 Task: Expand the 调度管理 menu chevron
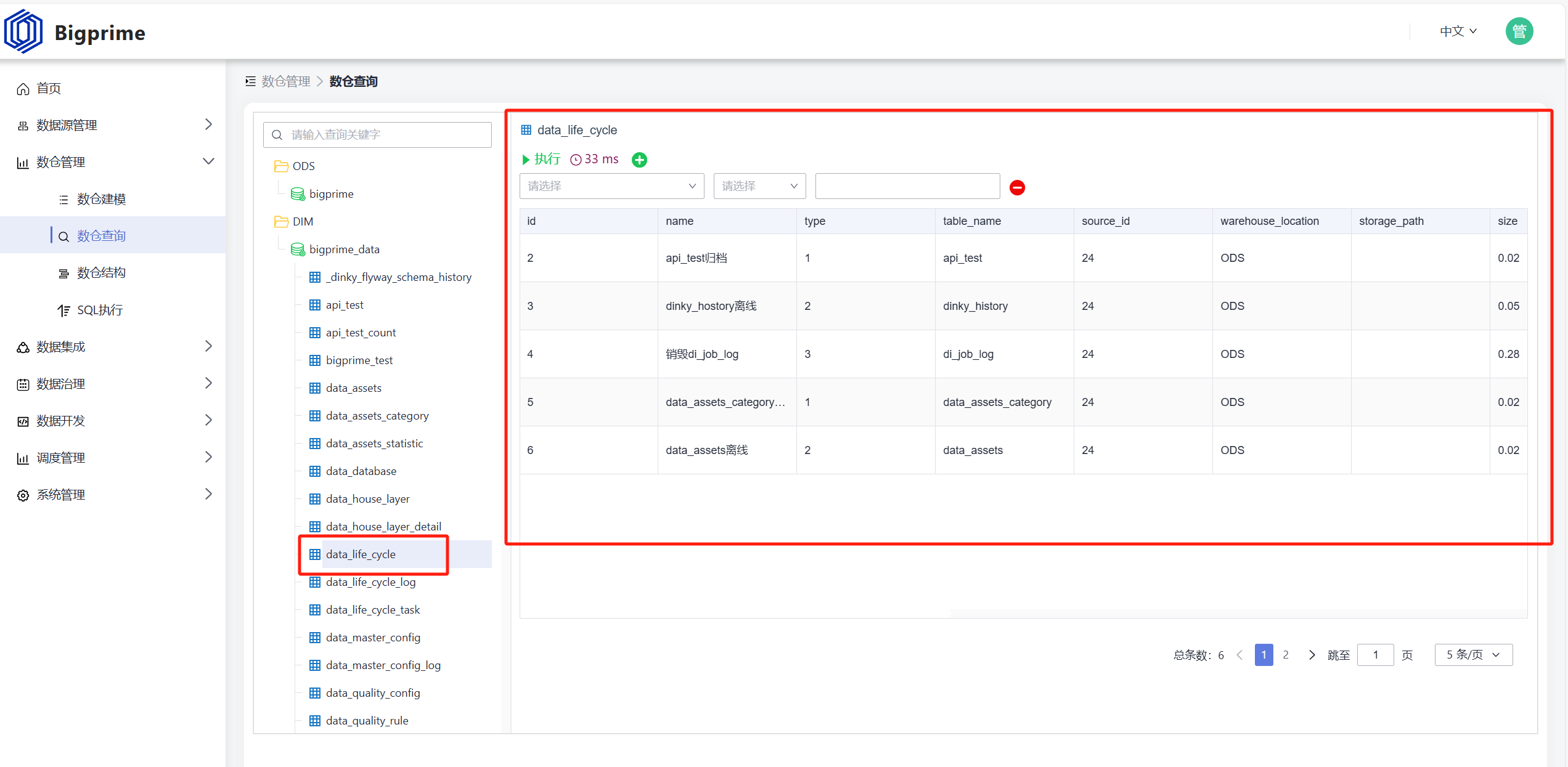click(x=208, y=457)
